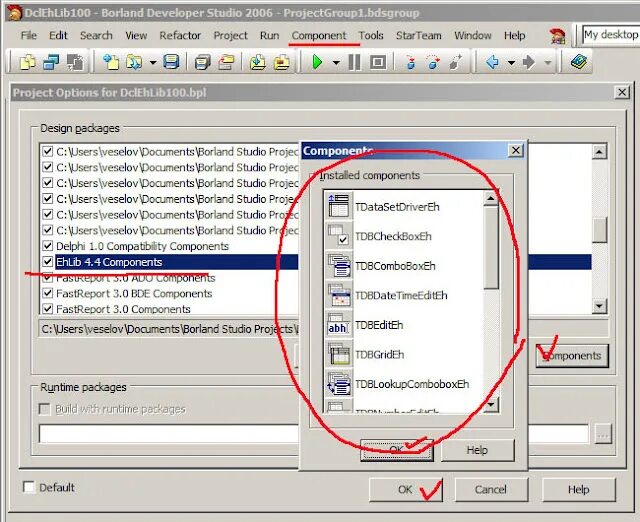Enable Build with runtime packages checkbox

tap(44, 409)
